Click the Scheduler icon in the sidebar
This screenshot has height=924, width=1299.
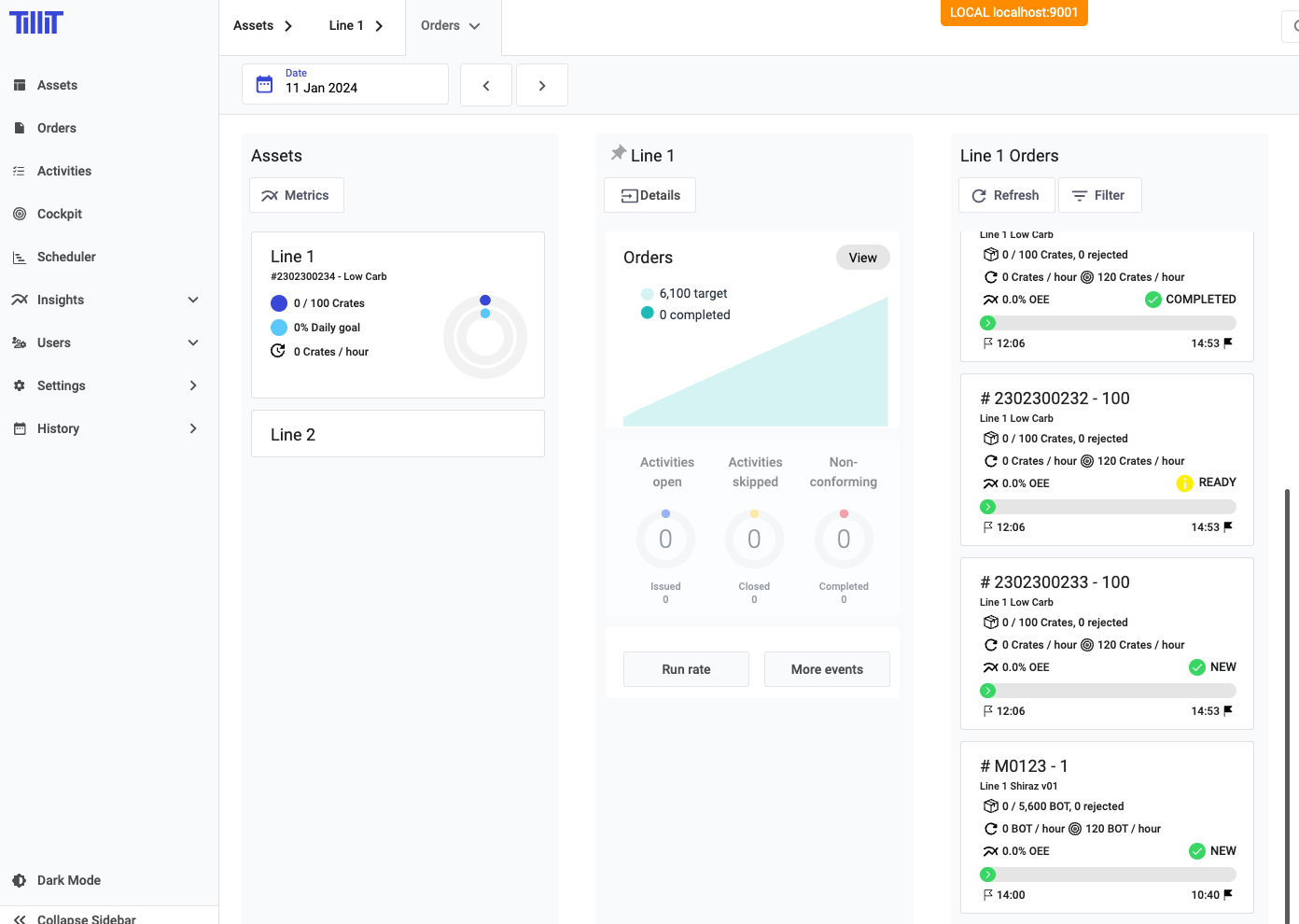tap(20, 257)
